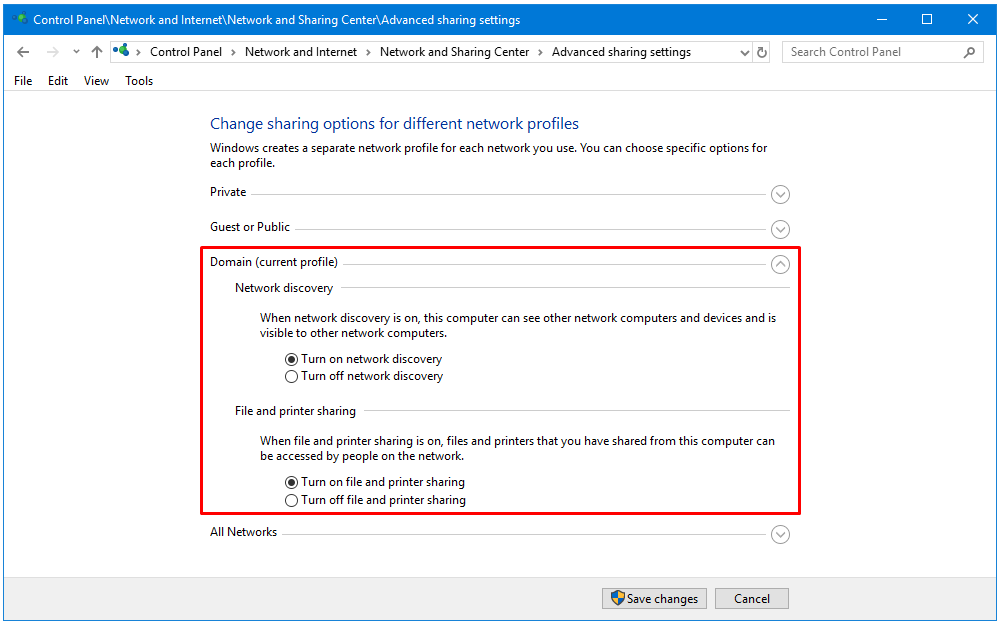The image size is (1001, 624).
Task: Expand the All Networks section
Action: (x=781, y=534)
